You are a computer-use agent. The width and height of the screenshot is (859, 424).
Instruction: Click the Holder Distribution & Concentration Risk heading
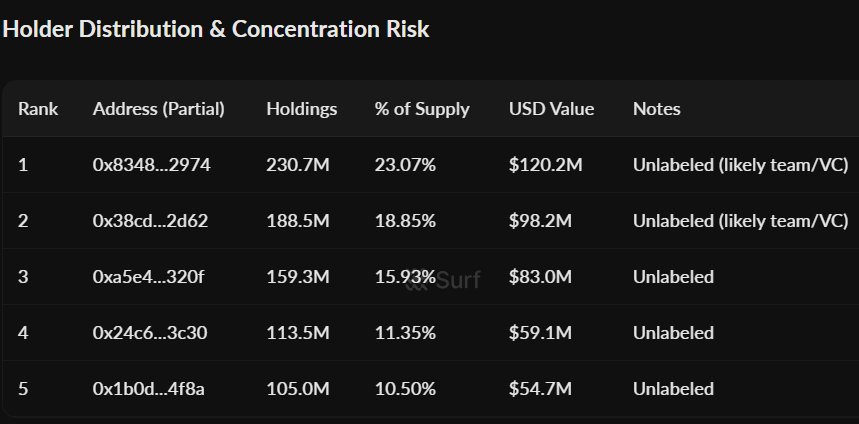click(216, 29)
